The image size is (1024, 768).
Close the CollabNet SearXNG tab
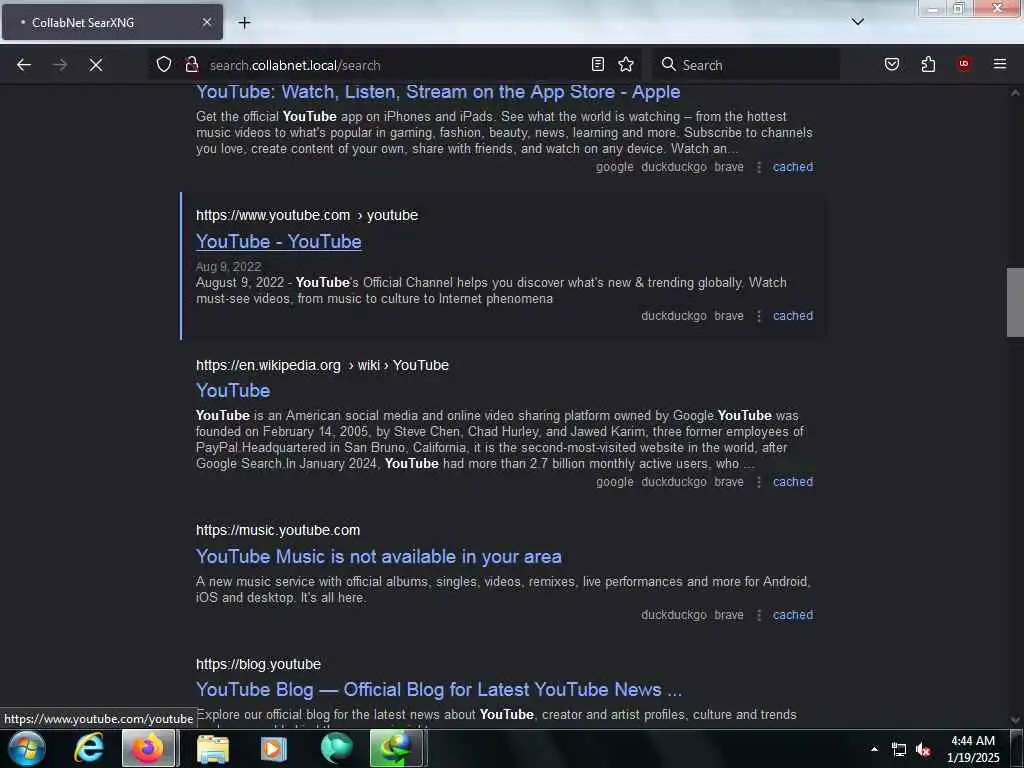tap(206, 22)
